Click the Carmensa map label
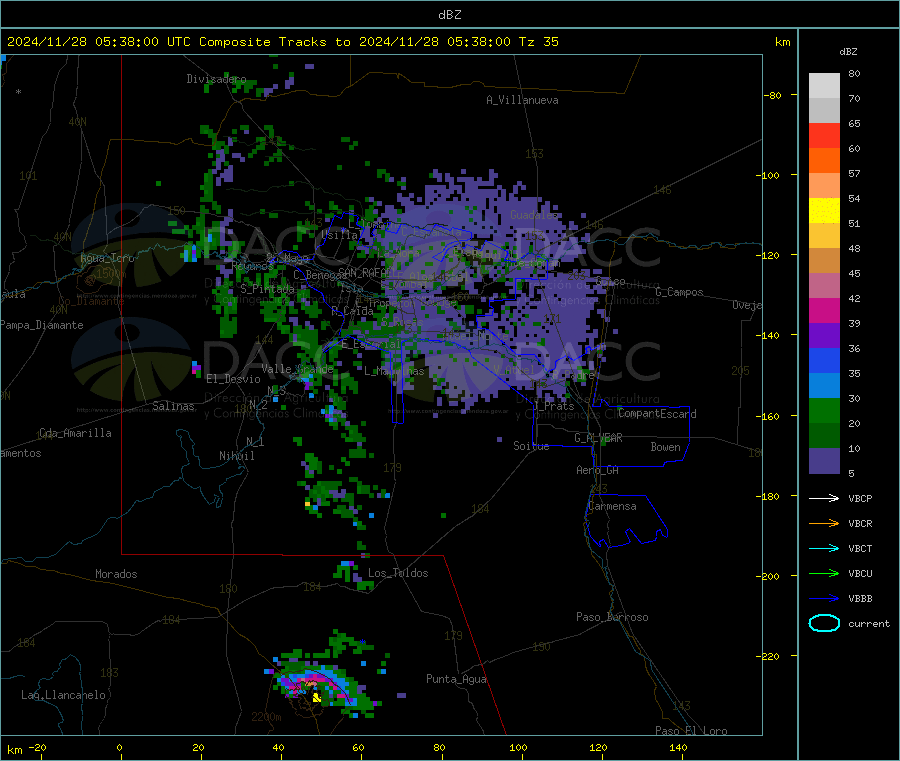900x761 pixels. [612, 506]
